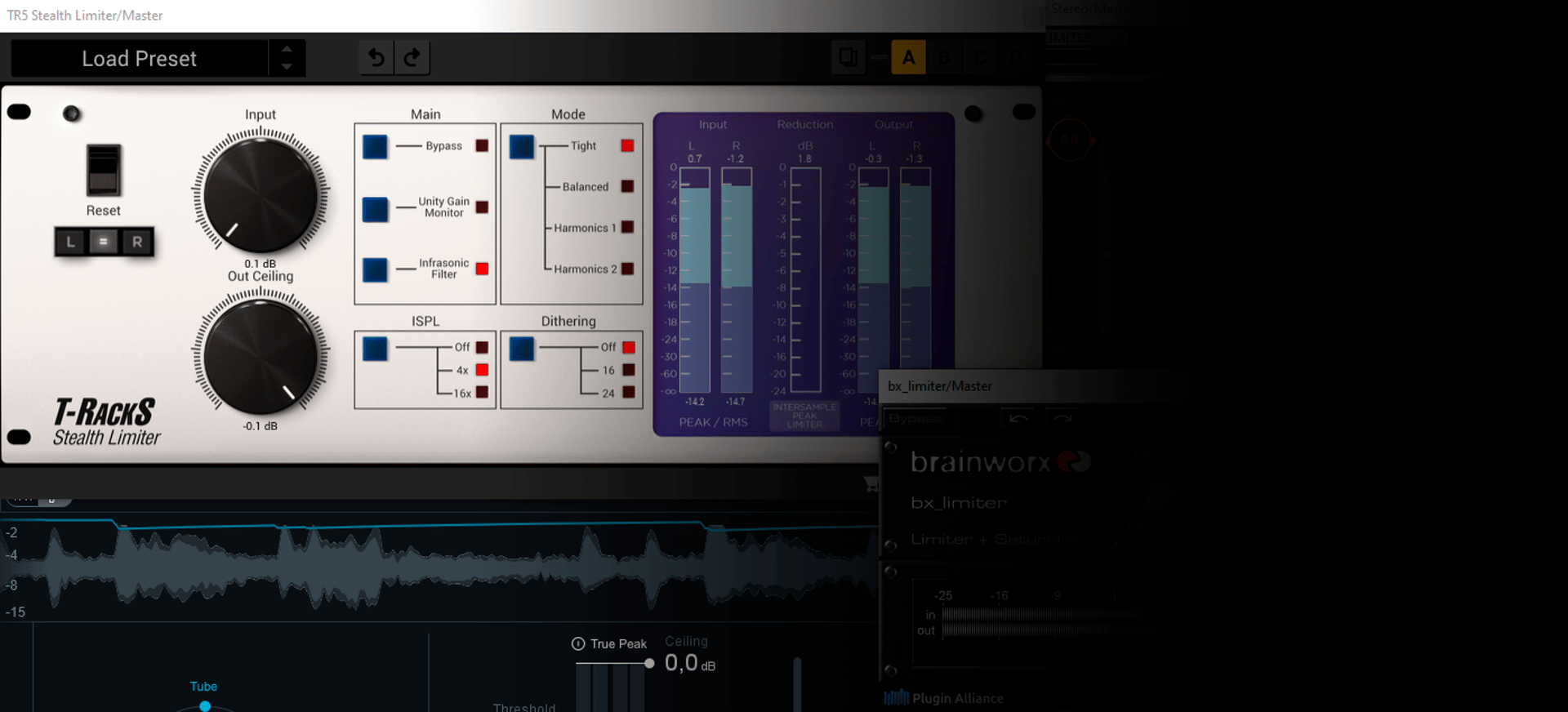Screen dimensions: 1568x712
Task: Click the redo arrow in bx_limiter window
Action: (x=1062, y=418)
